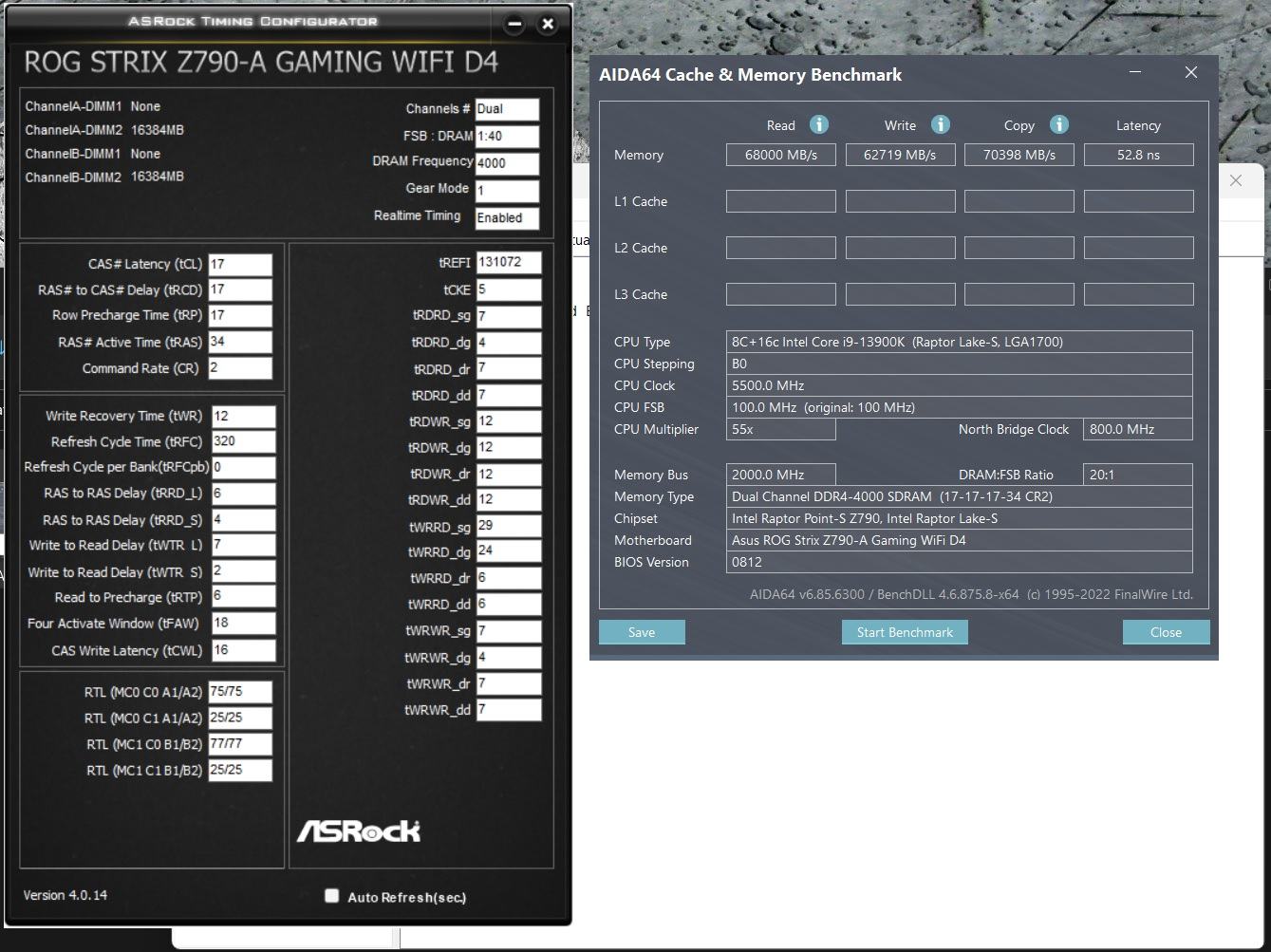Screen dimensions: 1271x952
Task: Select the Gear Mode field
Action: (x=507, y=191)
